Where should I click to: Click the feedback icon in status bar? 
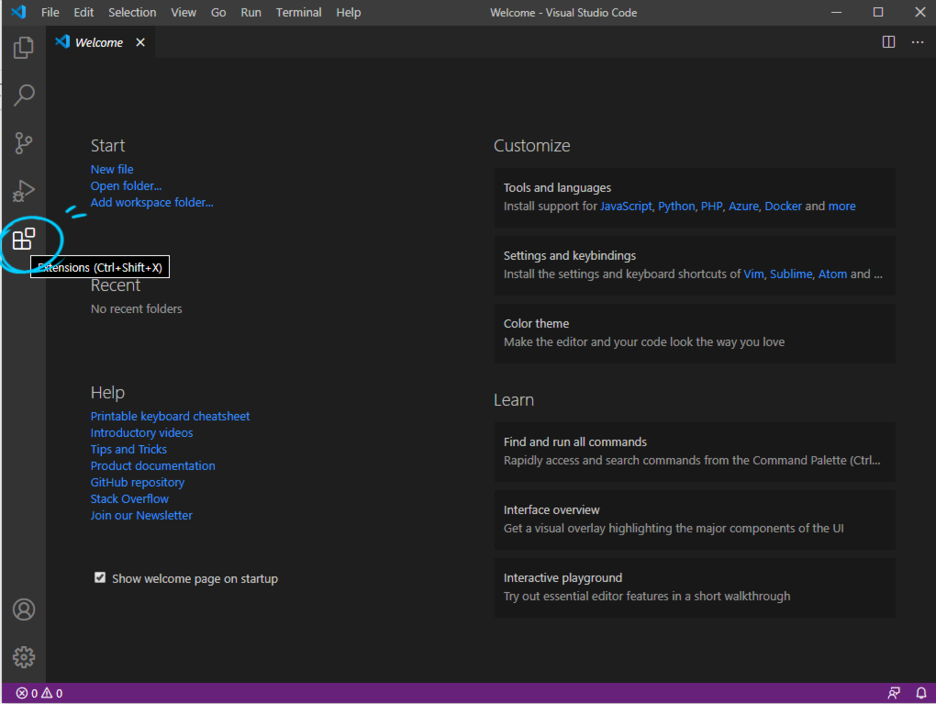894,693
